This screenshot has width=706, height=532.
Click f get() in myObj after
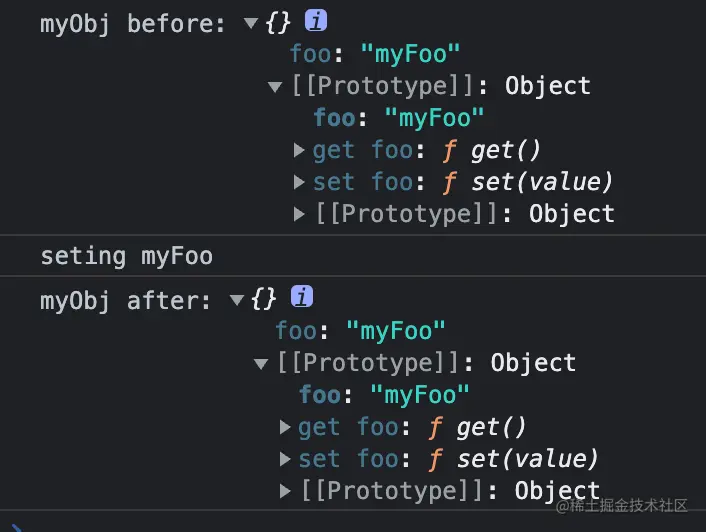pos(477,427)
